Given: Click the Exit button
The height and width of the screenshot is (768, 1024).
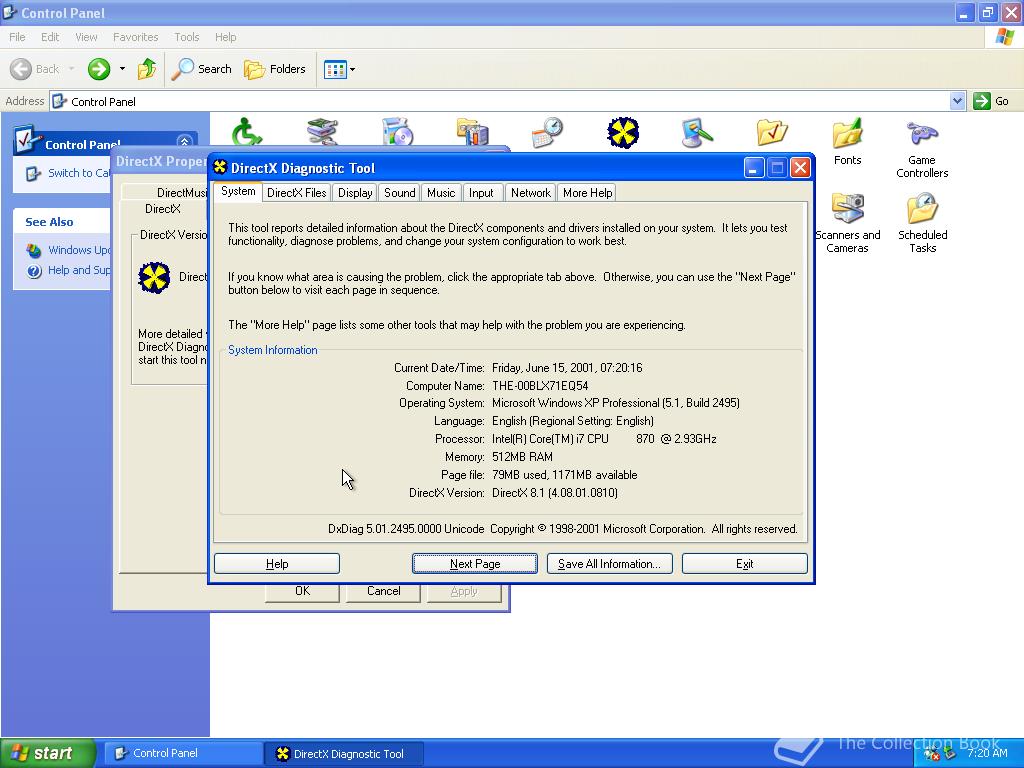Looking at the screenshot, I should click(744, 564).
